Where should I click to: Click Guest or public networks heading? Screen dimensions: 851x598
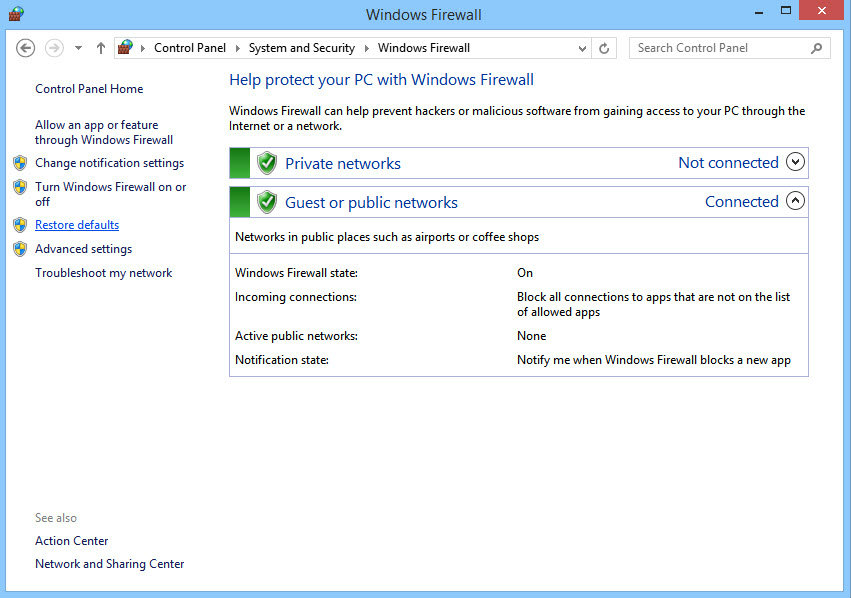[371, 202]
